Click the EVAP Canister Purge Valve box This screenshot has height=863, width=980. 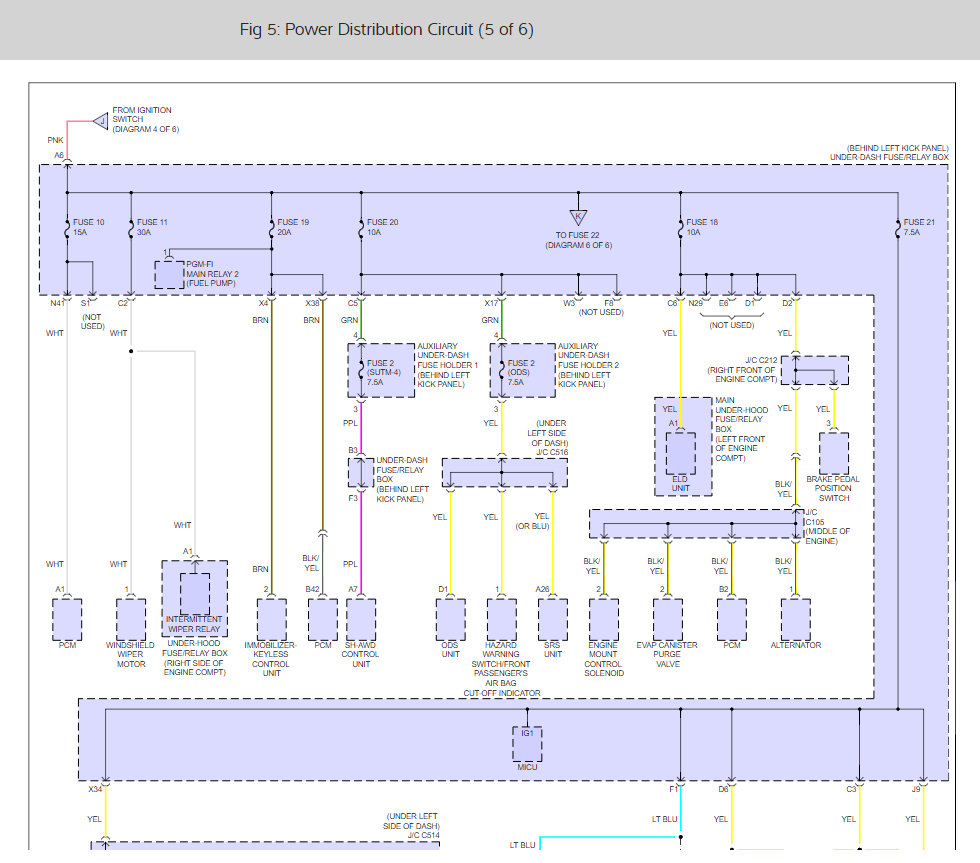click(668, 620)
